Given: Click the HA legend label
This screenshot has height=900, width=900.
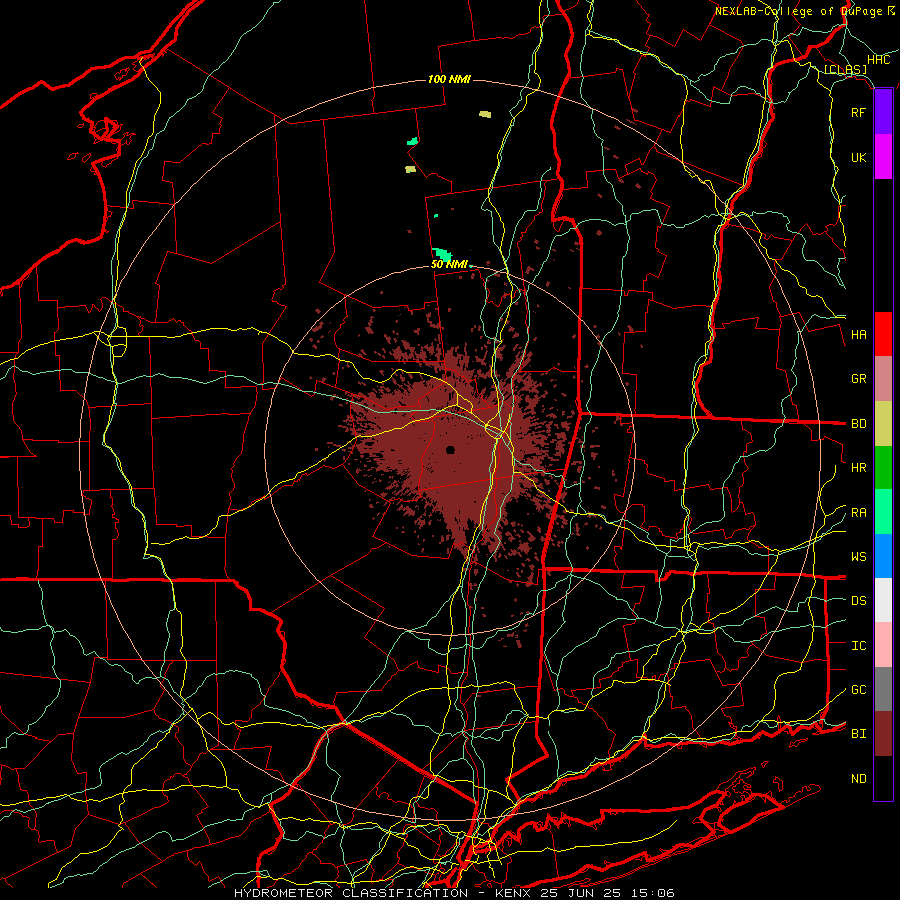Looking at the screenshot, I should tap(858, 334).
